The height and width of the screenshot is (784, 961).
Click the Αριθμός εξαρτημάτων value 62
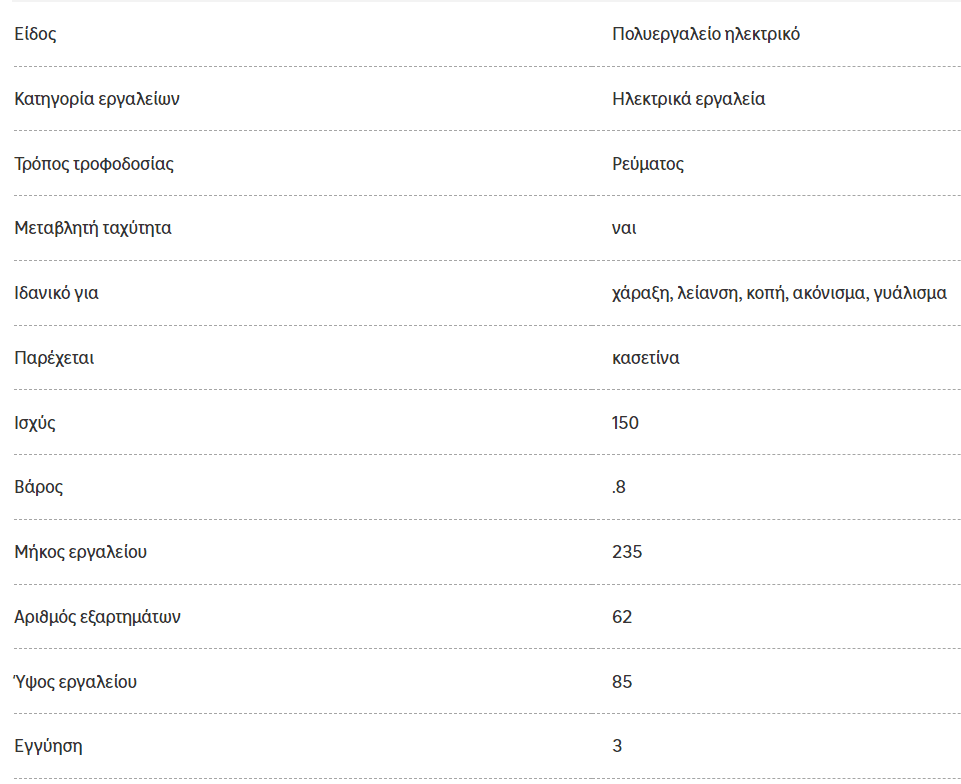[621, 617]
